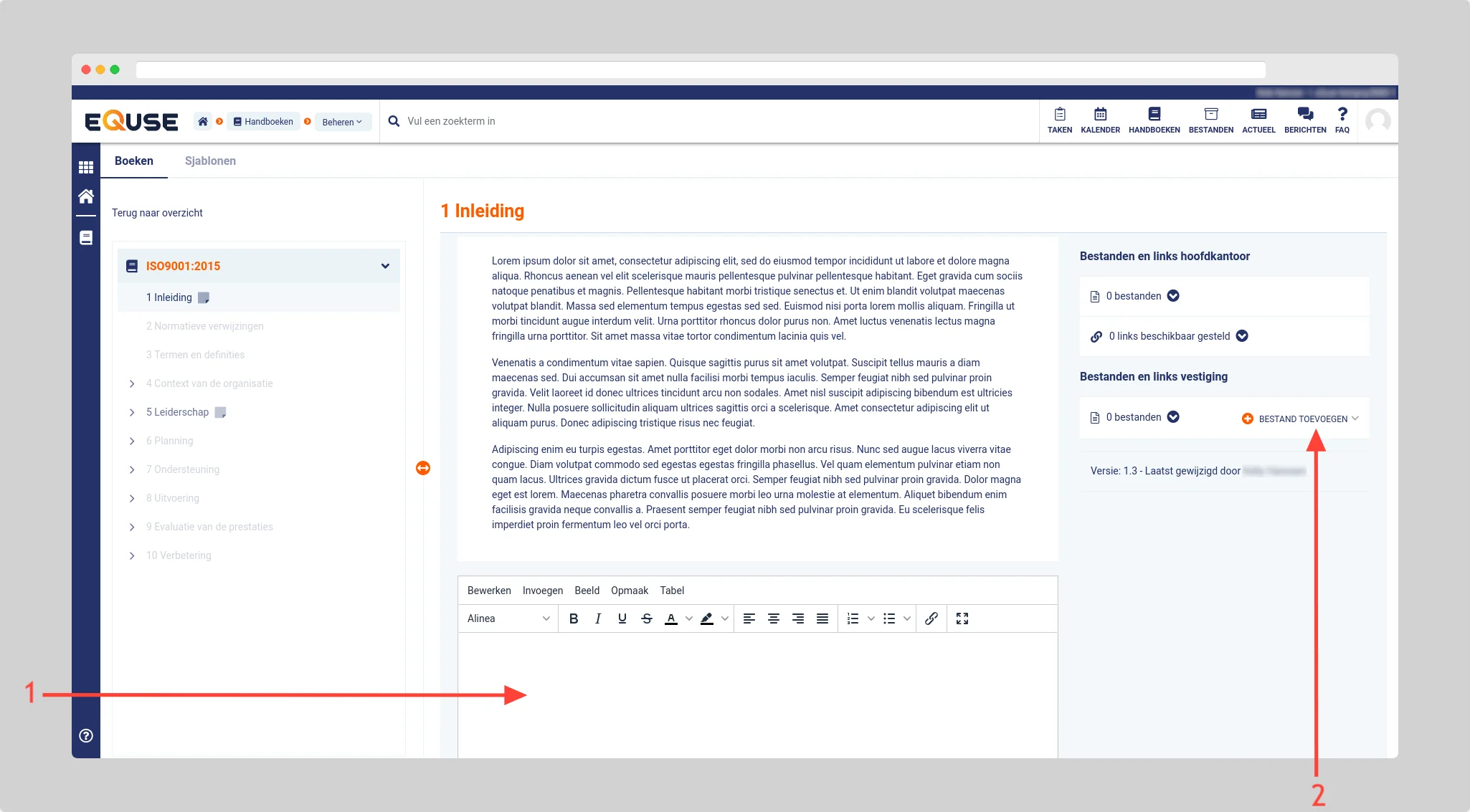Click the help circle icon in sidebar
The height and width of the screenshot is (812, 1470).
pyautogui.click(x=86, y=735)
